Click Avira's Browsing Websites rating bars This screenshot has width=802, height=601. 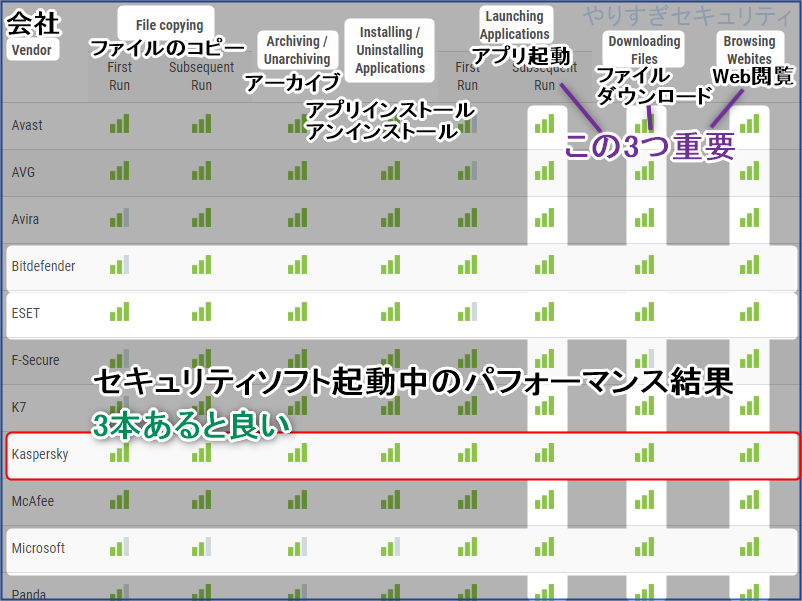(749, 218)
